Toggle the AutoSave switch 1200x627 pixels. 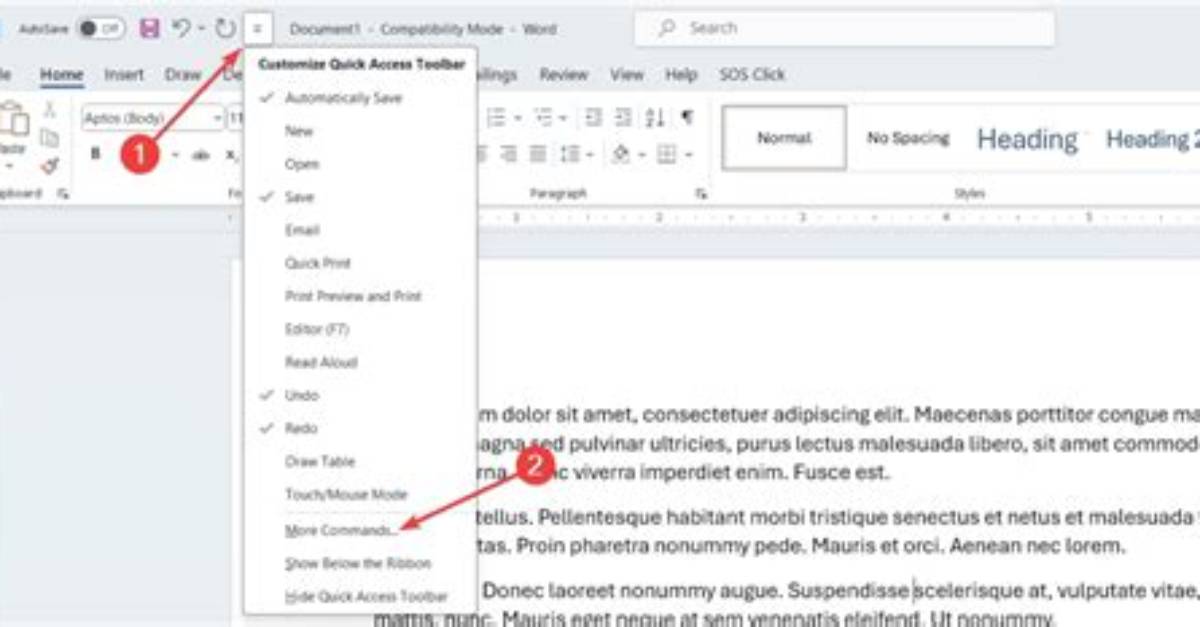[101, 29]
